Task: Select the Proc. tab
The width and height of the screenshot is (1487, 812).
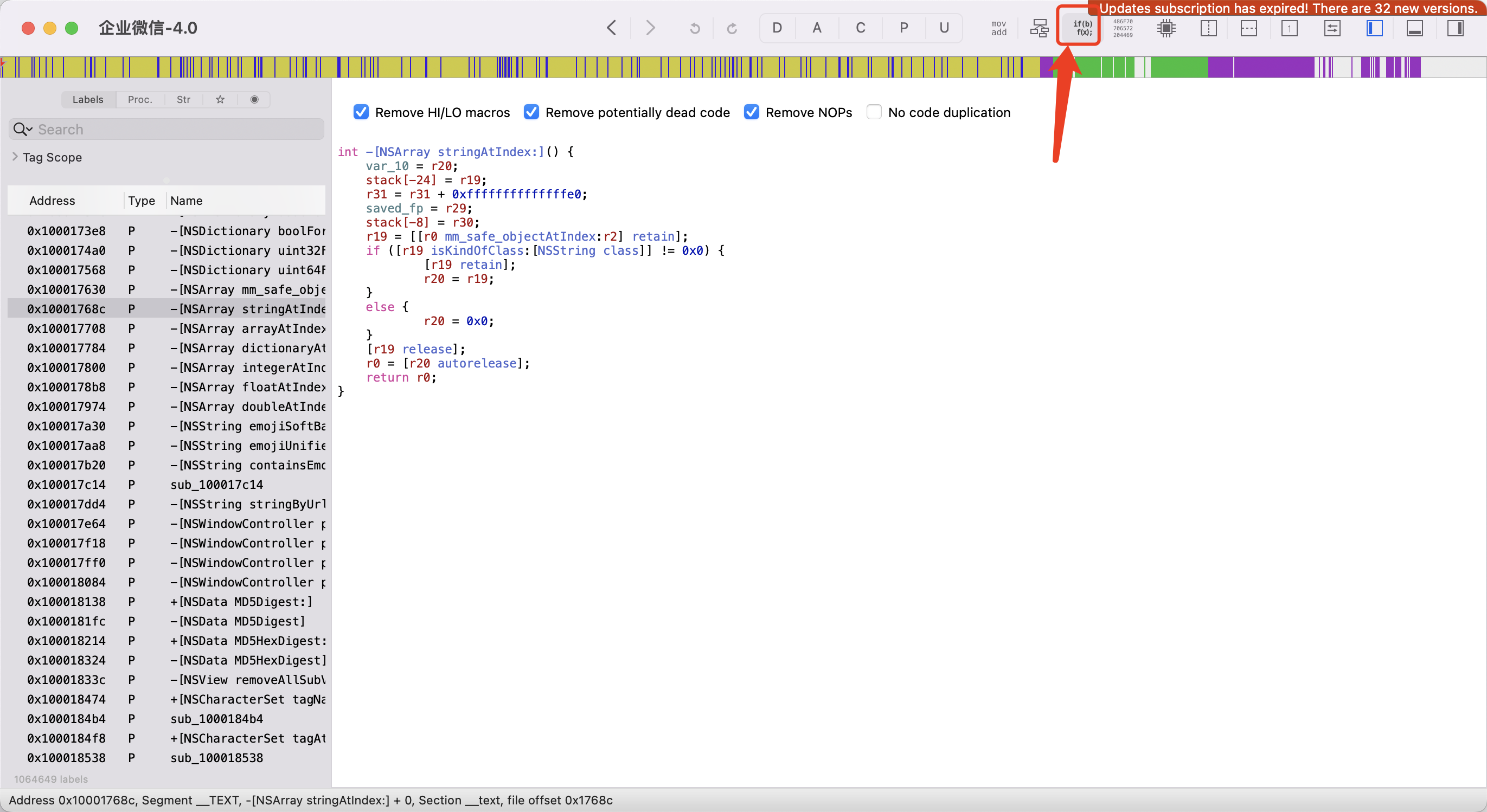Action: (x=140, y=99)
